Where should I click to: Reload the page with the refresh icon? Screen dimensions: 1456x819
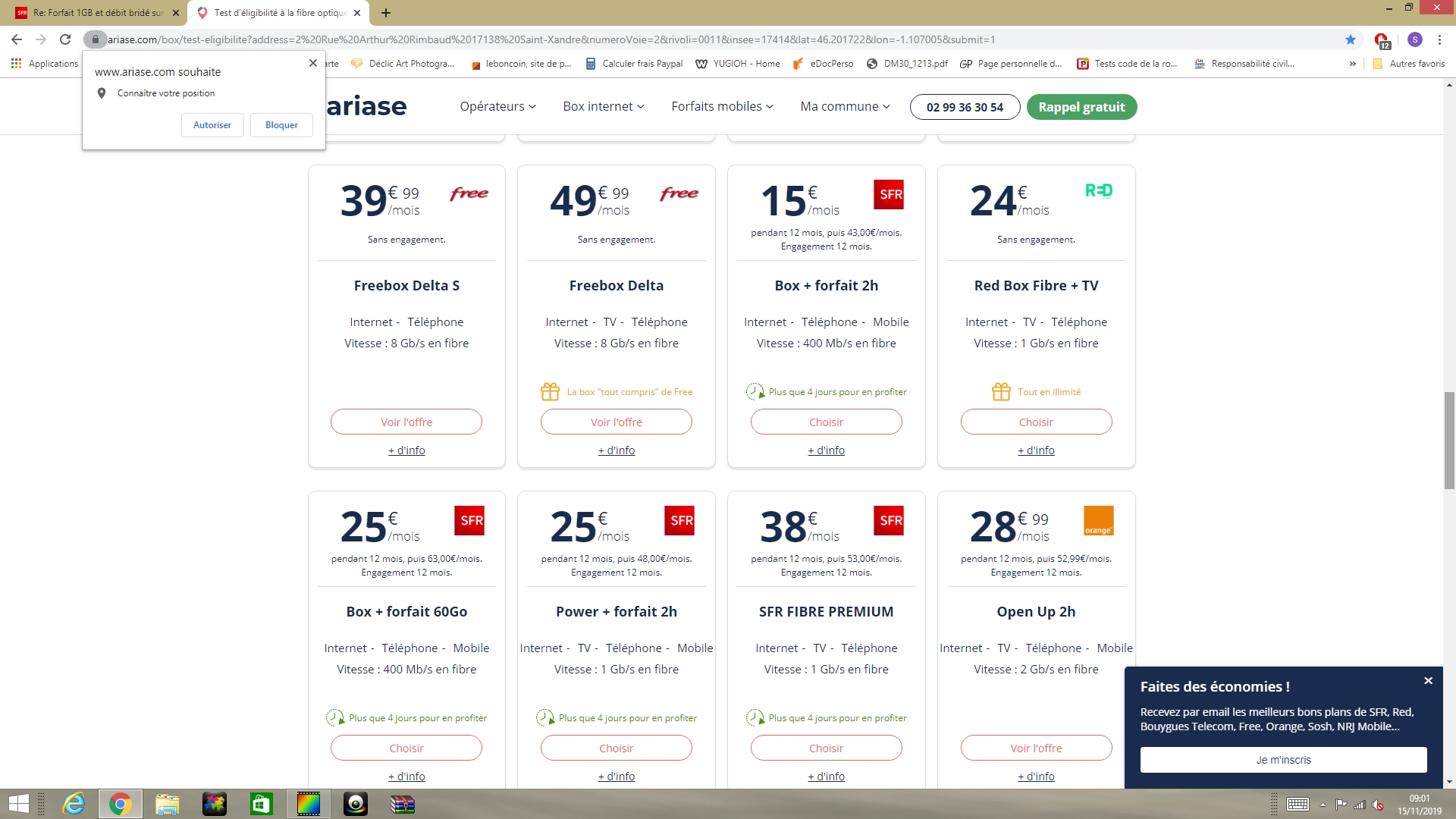65,39
